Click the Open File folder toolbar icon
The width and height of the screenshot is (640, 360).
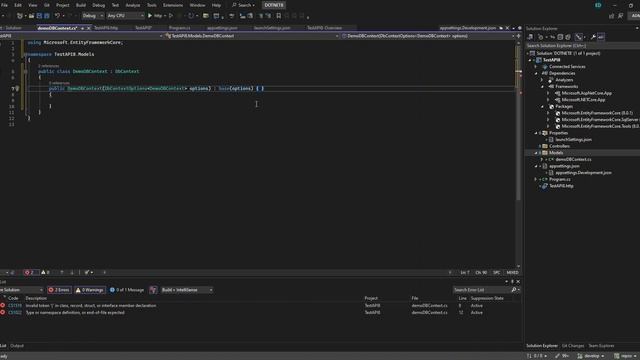pyautogui.click(x=31, y=16)
